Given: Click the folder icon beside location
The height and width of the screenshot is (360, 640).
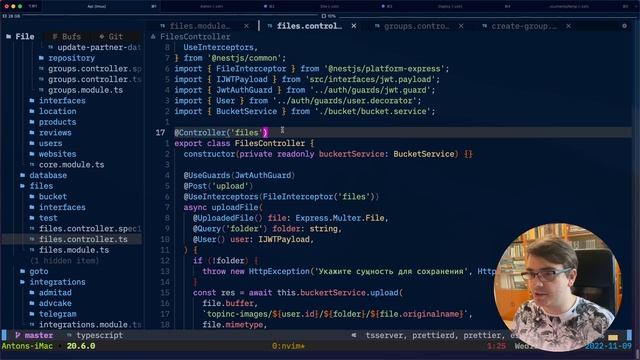Looking at the screenshot, I should click(32, 111).
